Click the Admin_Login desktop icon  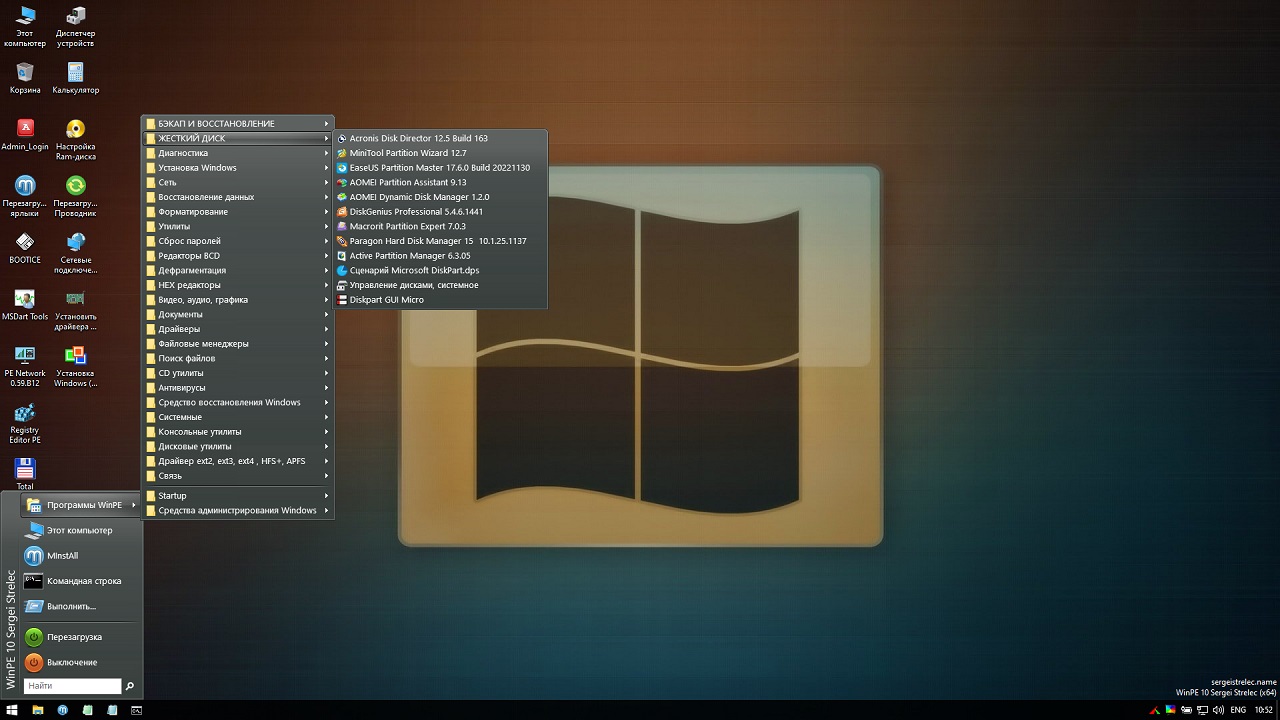pyautogui.click(x=25, y=130)
